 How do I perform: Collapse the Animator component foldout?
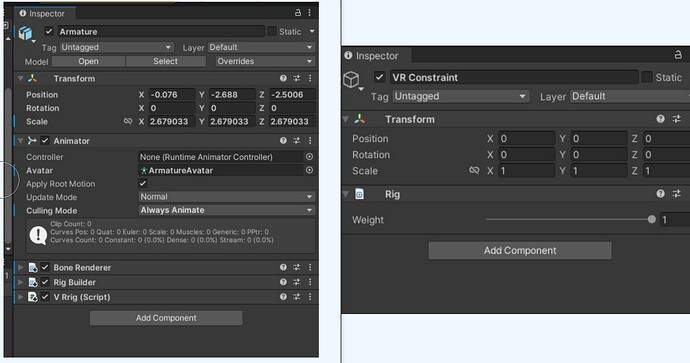20,141
